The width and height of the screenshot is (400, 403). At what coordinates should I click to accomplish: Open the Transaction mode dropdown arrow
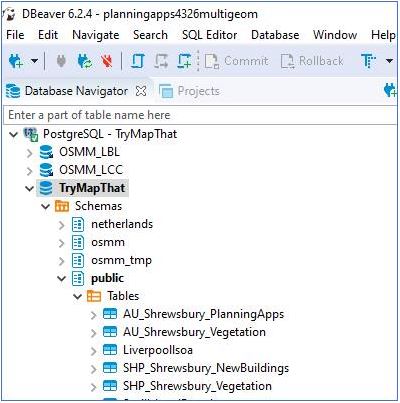click(389, 61)
